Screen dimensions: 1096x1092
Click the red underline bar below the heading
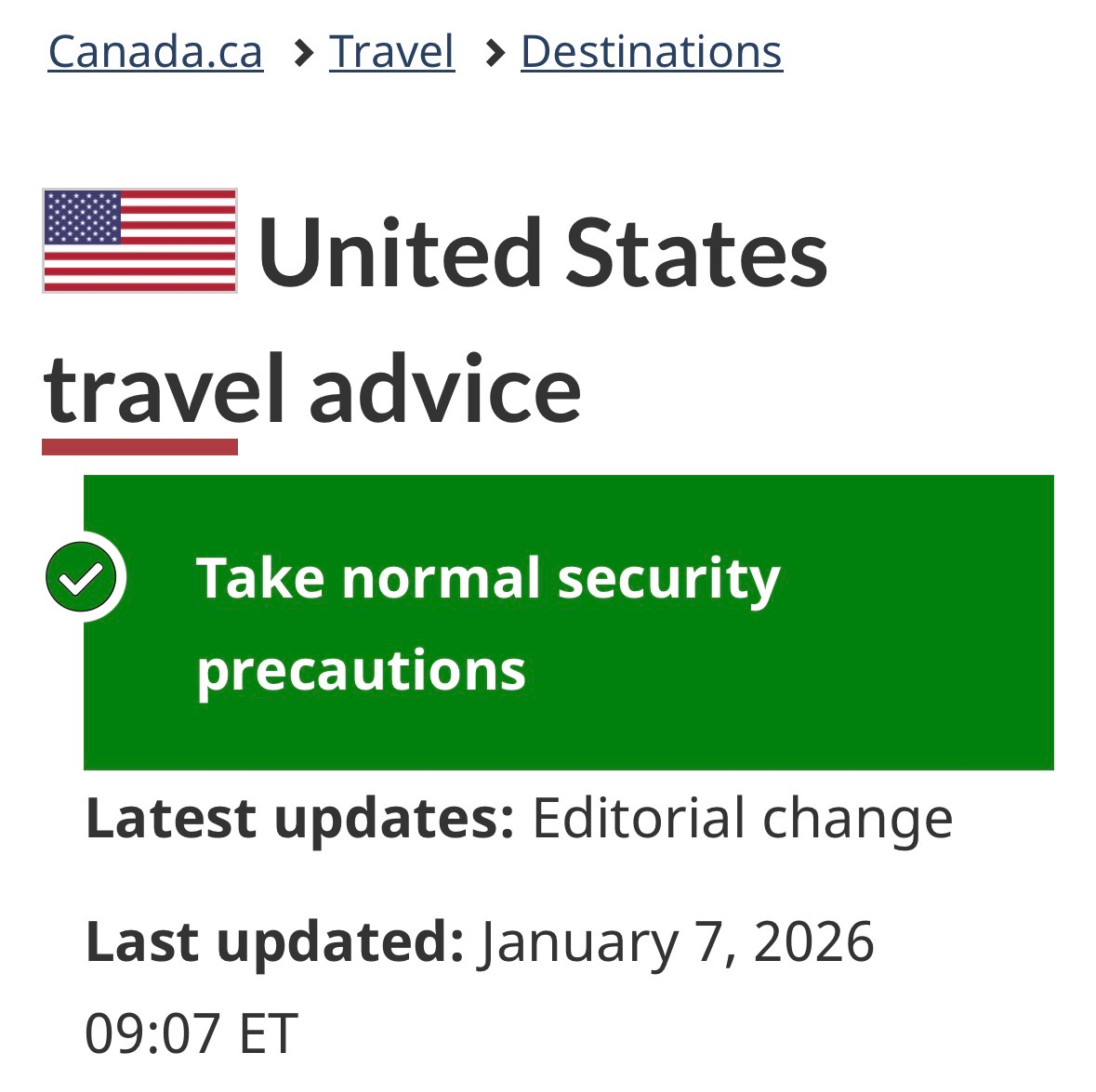(139, 447)
